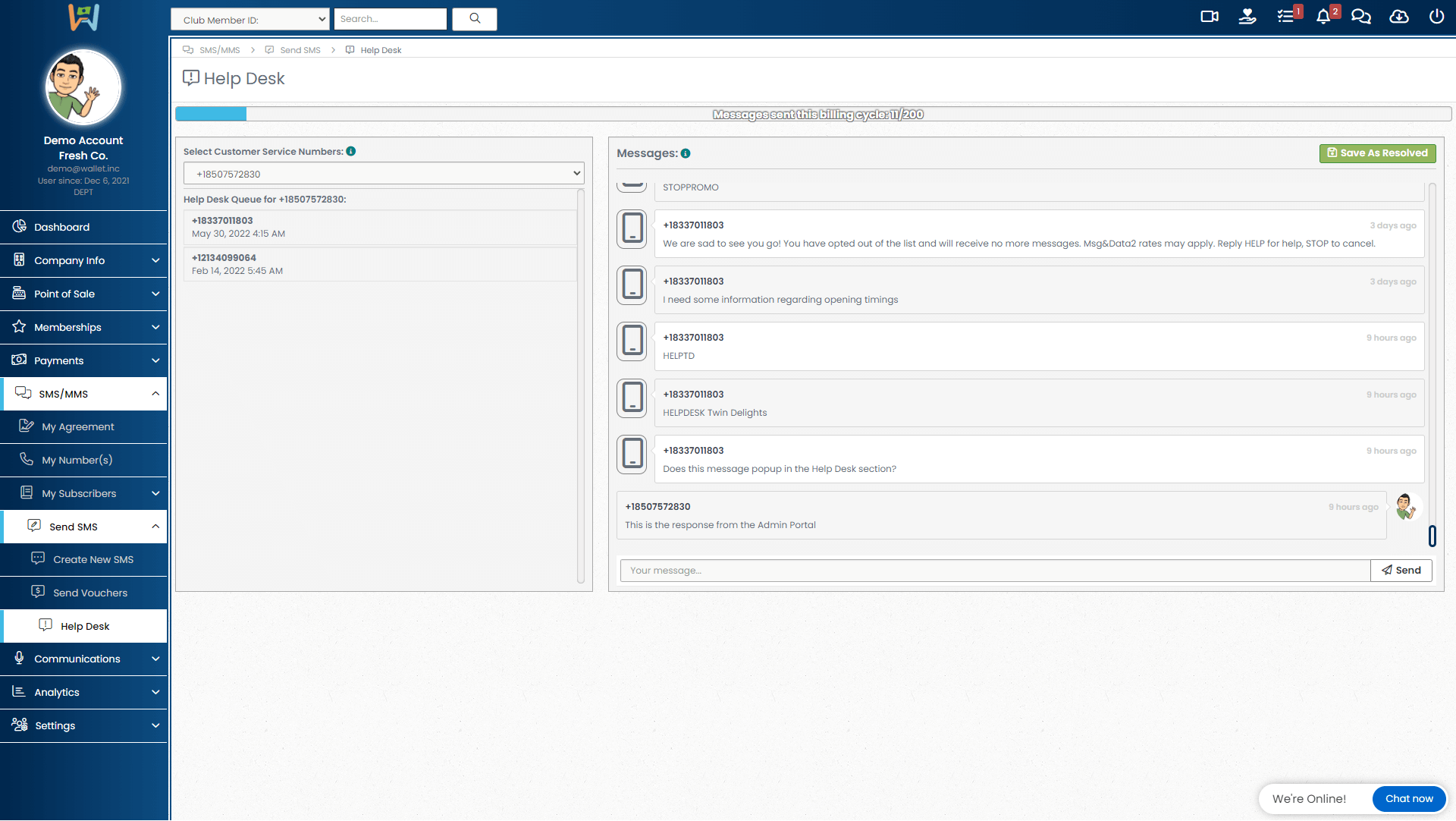
Task: Open the notifications bell icon
Action: [x=1323, y=17]
